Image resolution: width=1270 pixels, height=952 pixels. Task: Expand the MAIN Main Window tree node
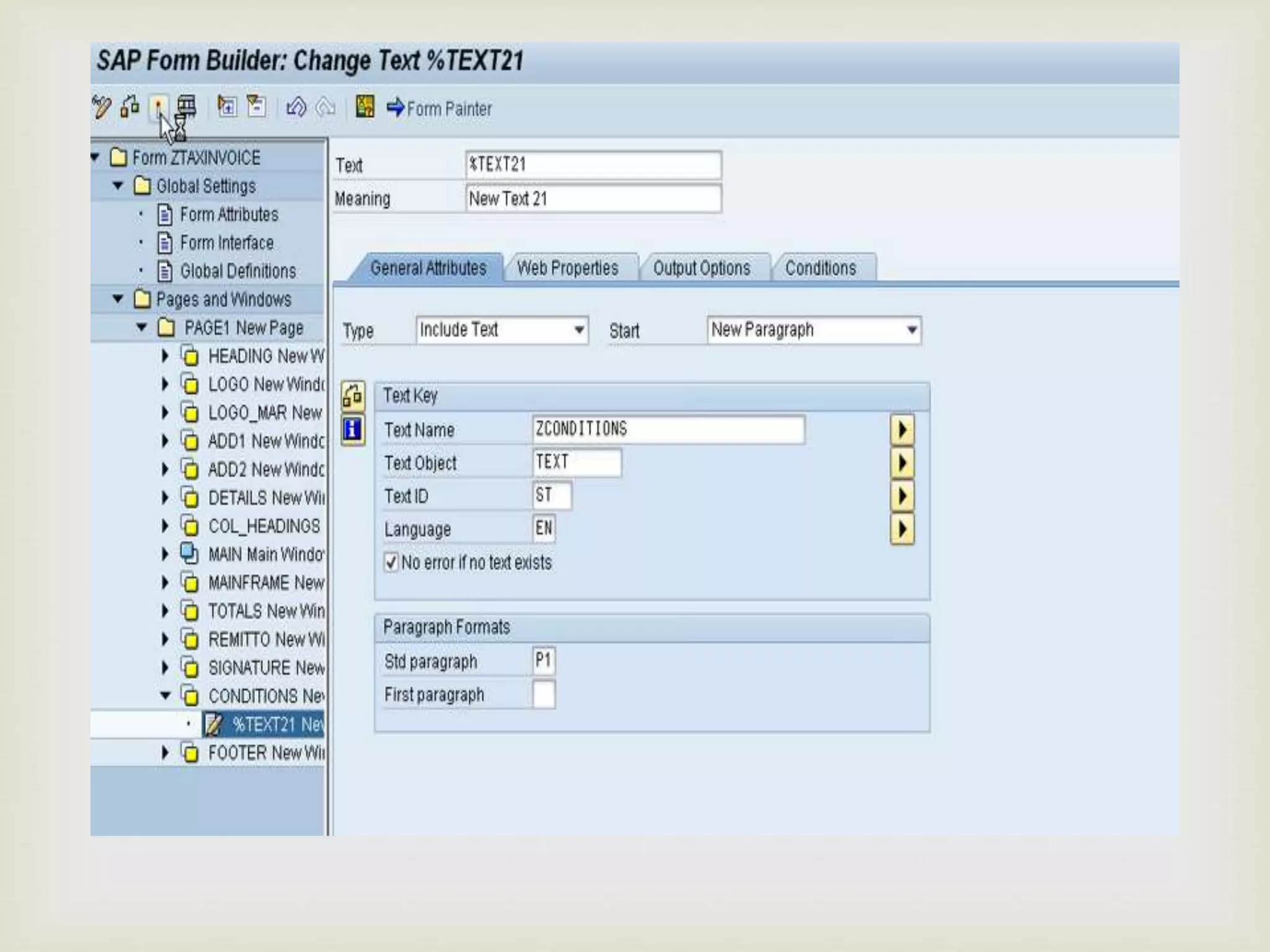[165, 554]
